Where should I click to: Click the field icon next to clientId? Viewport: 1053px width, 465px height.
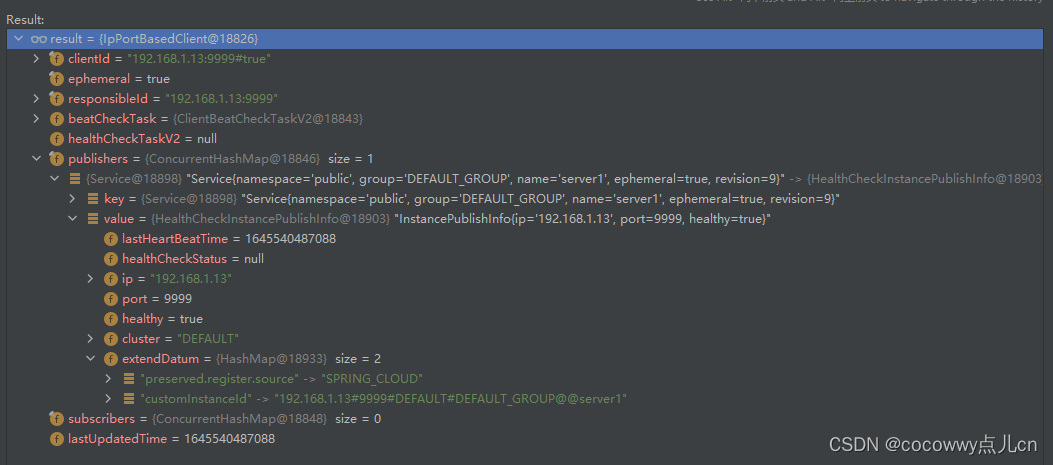tap(57, 59)
